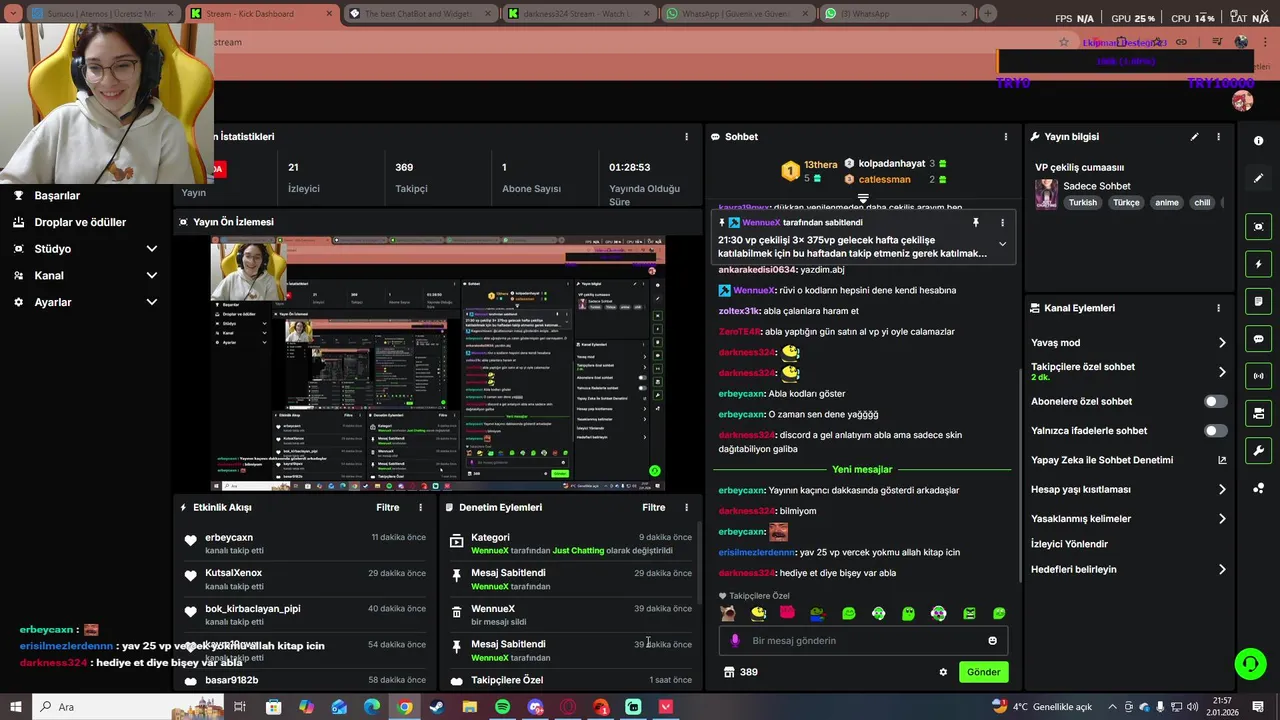Open Etkinlik Akışı three-dot menu
1280x720 pixels.
[x=420, y=508]
